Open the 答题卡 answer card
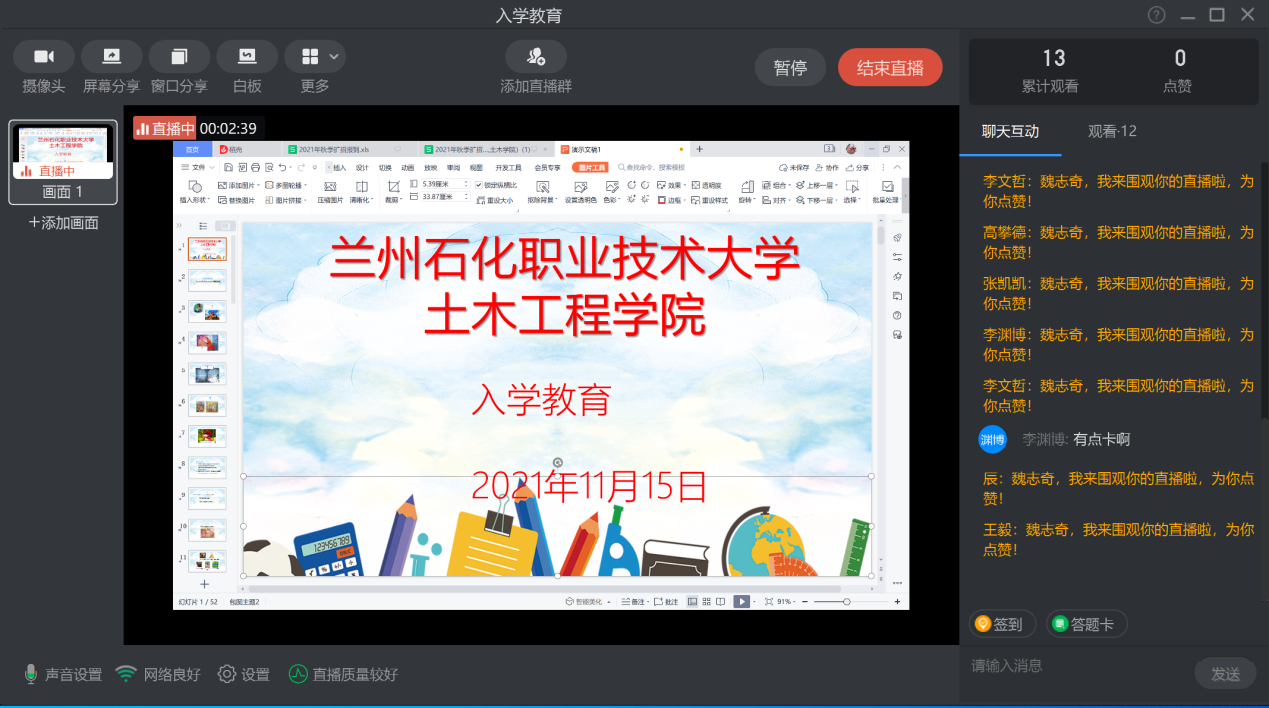1269x708 pixels. (x=1086, y=624)
